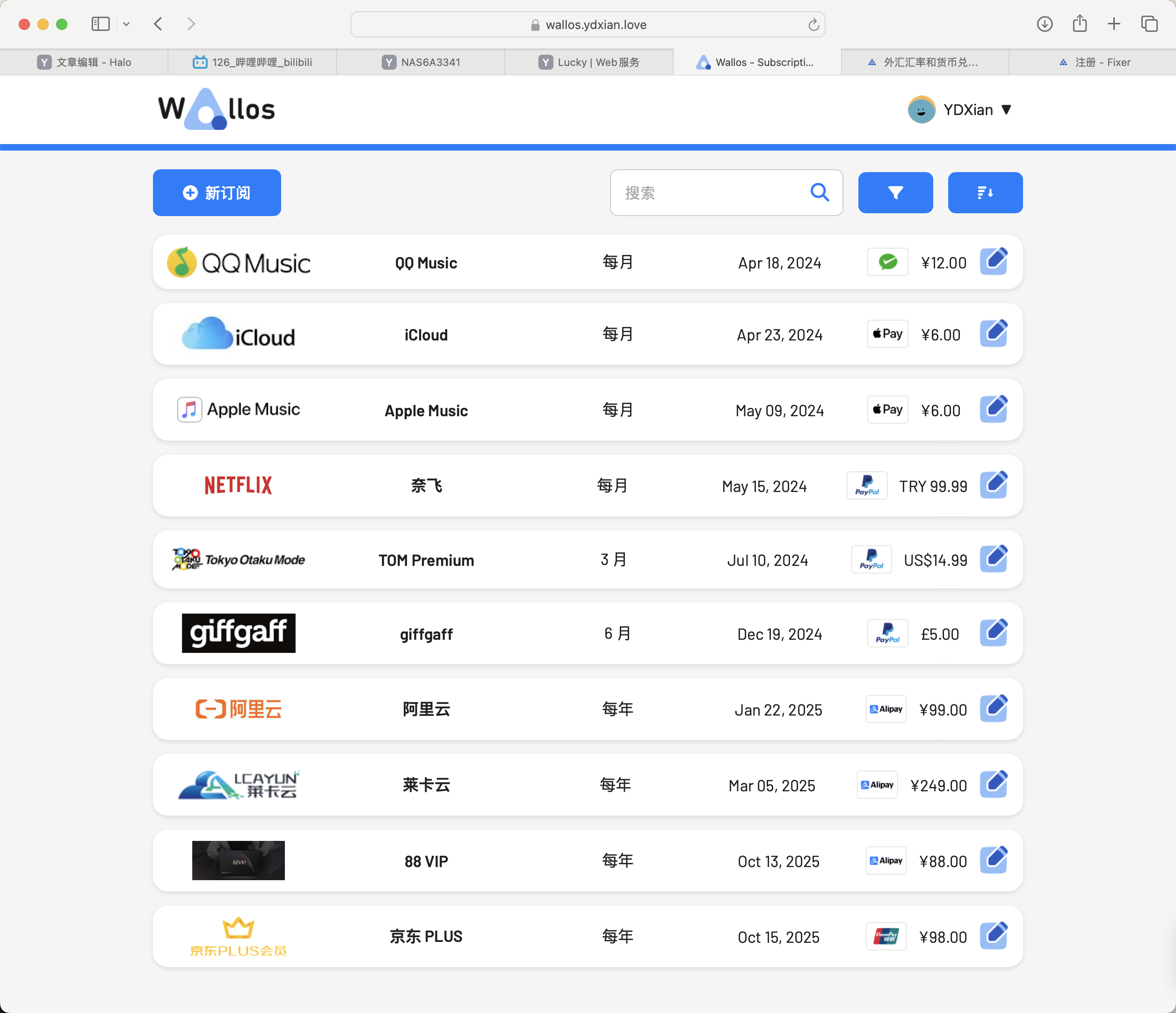
Task: Click the ¥249.00 price
Action: pyautogui.click(x=939, y=785)
